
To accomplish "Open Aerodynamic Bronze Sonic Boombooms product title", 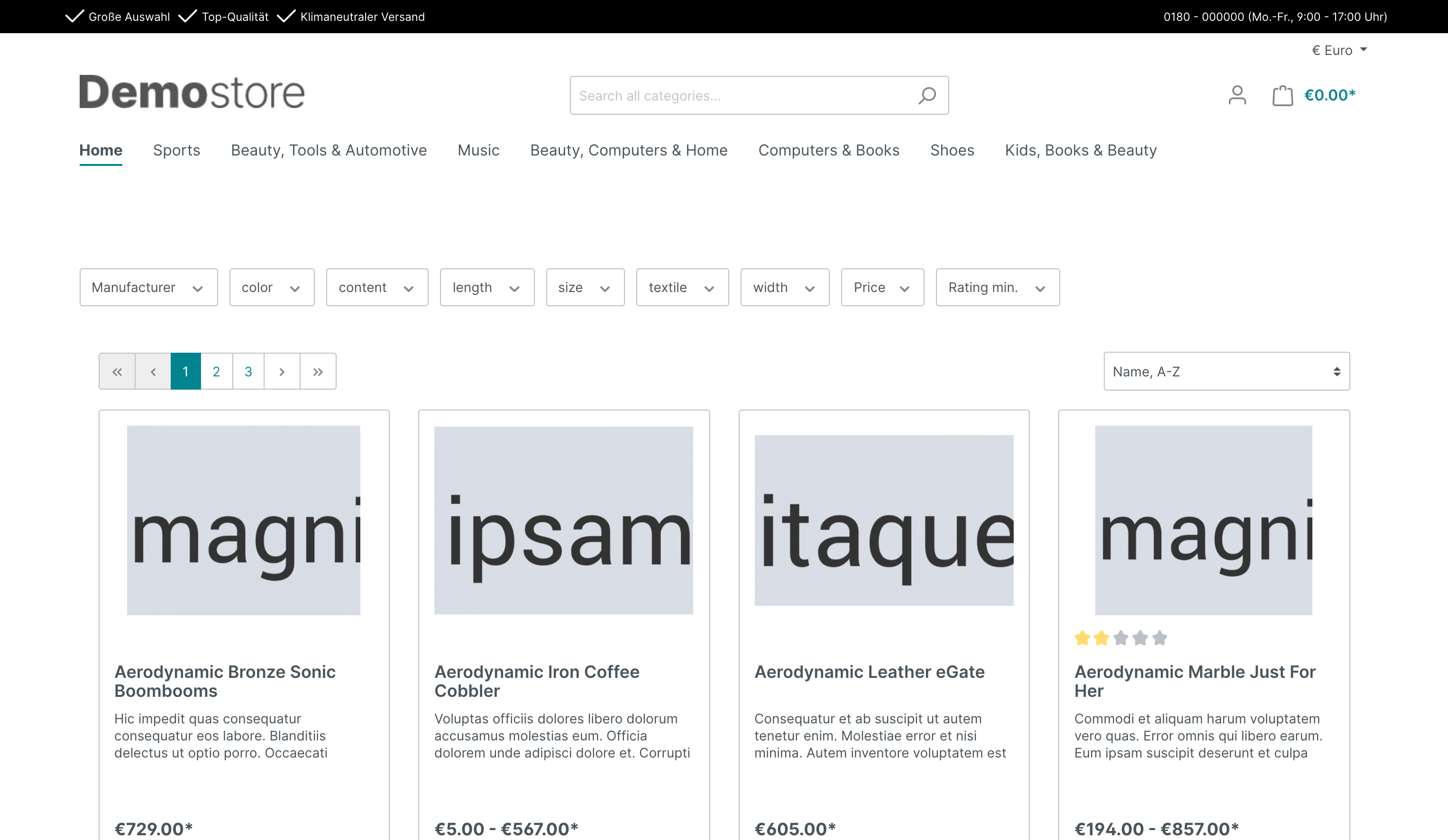I will [225, 681].
